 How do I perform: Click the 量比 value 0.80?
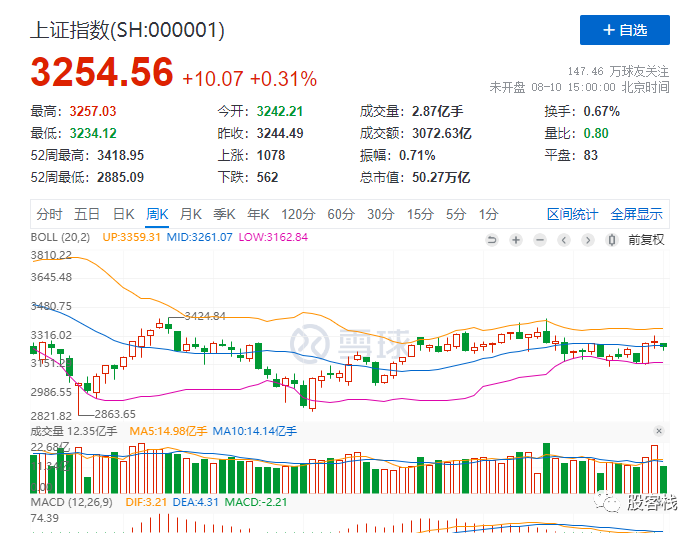click(x=596, y=133)
